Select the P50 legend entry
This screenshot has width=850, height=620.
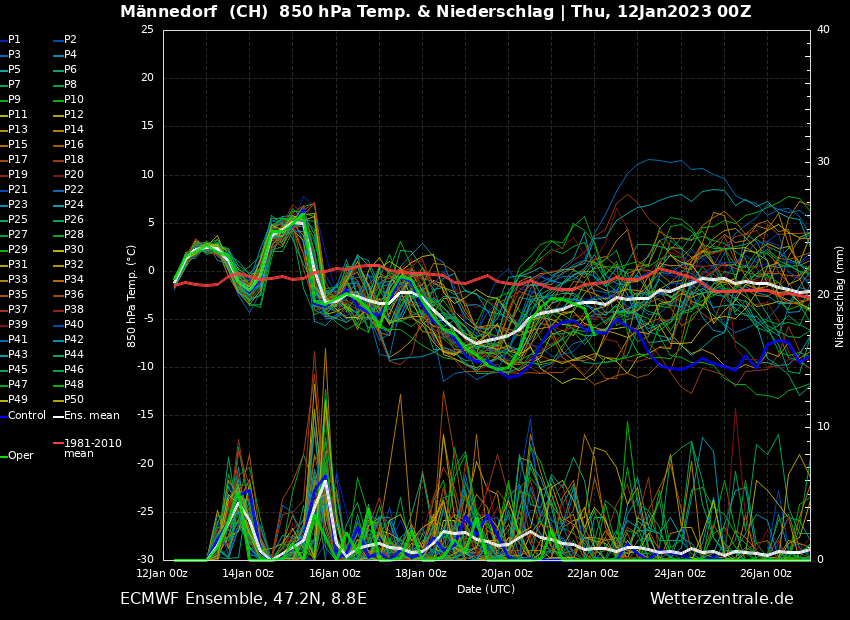pos(74,400)
